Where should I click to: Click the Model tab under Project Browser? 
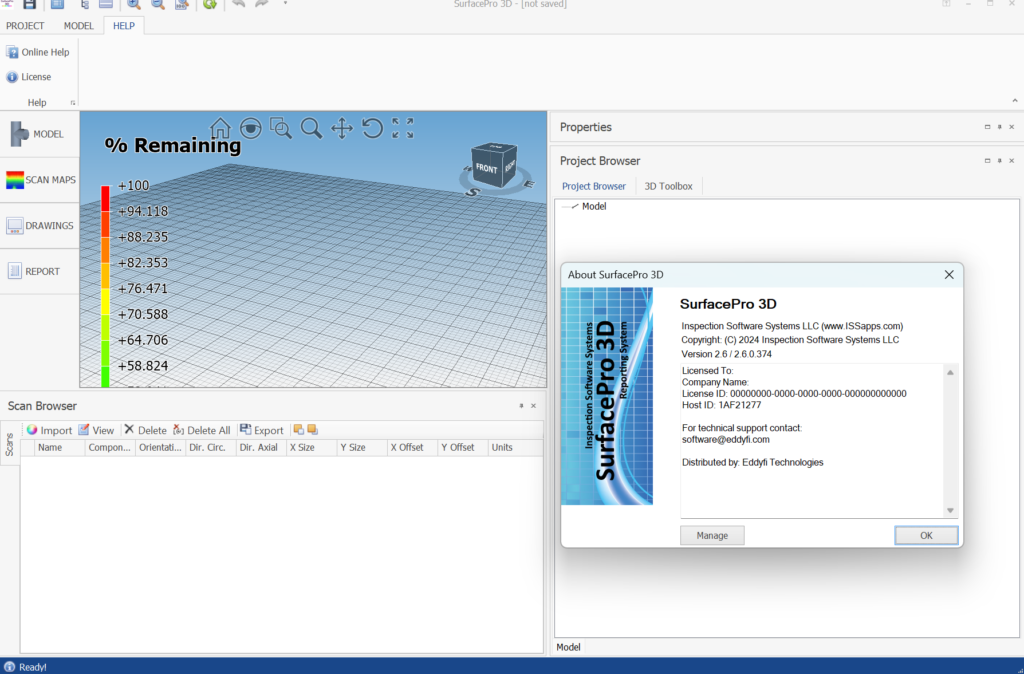(568, 647)
